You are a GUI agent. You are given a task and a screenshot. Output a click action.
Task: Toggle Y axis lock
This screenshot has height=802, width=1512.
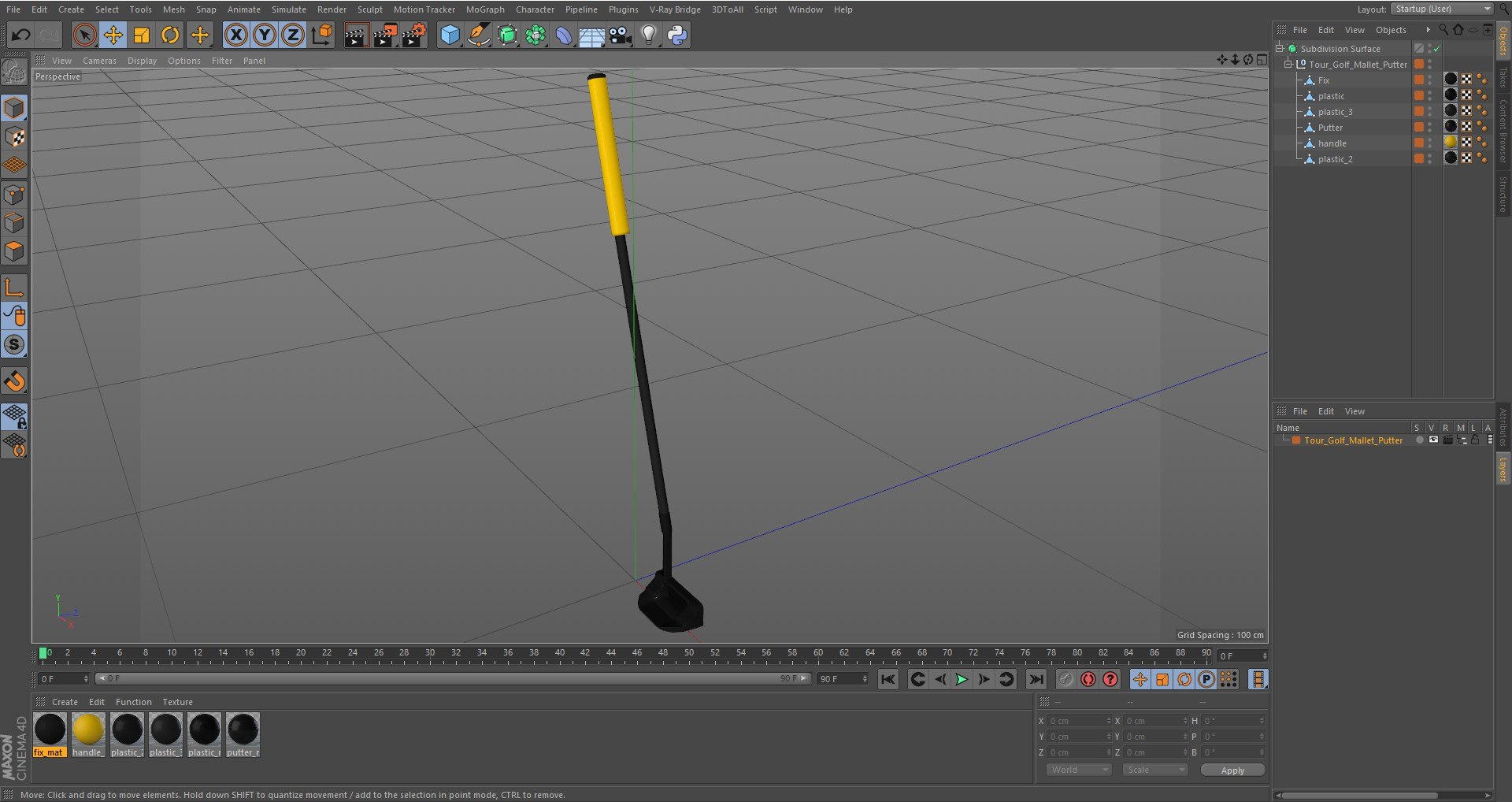265,35
